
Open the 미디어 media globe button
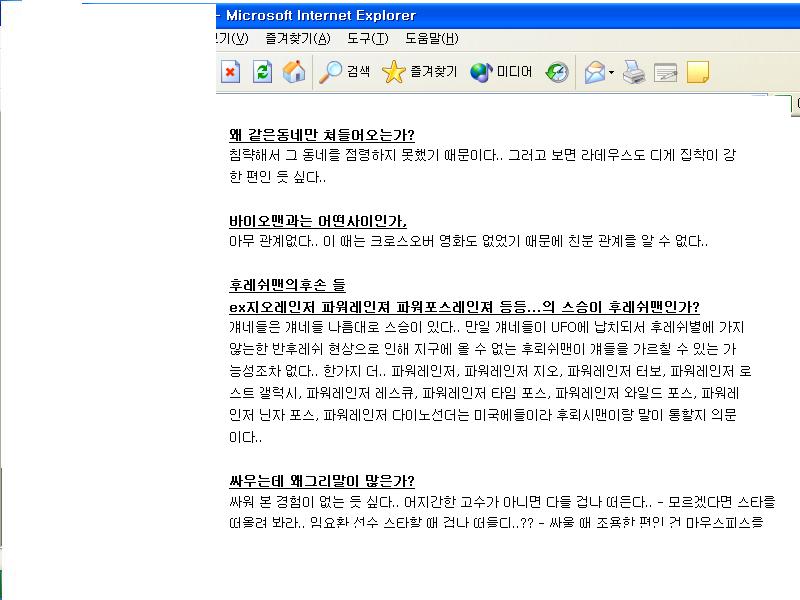pyautogui.click(x=502, y=72)
